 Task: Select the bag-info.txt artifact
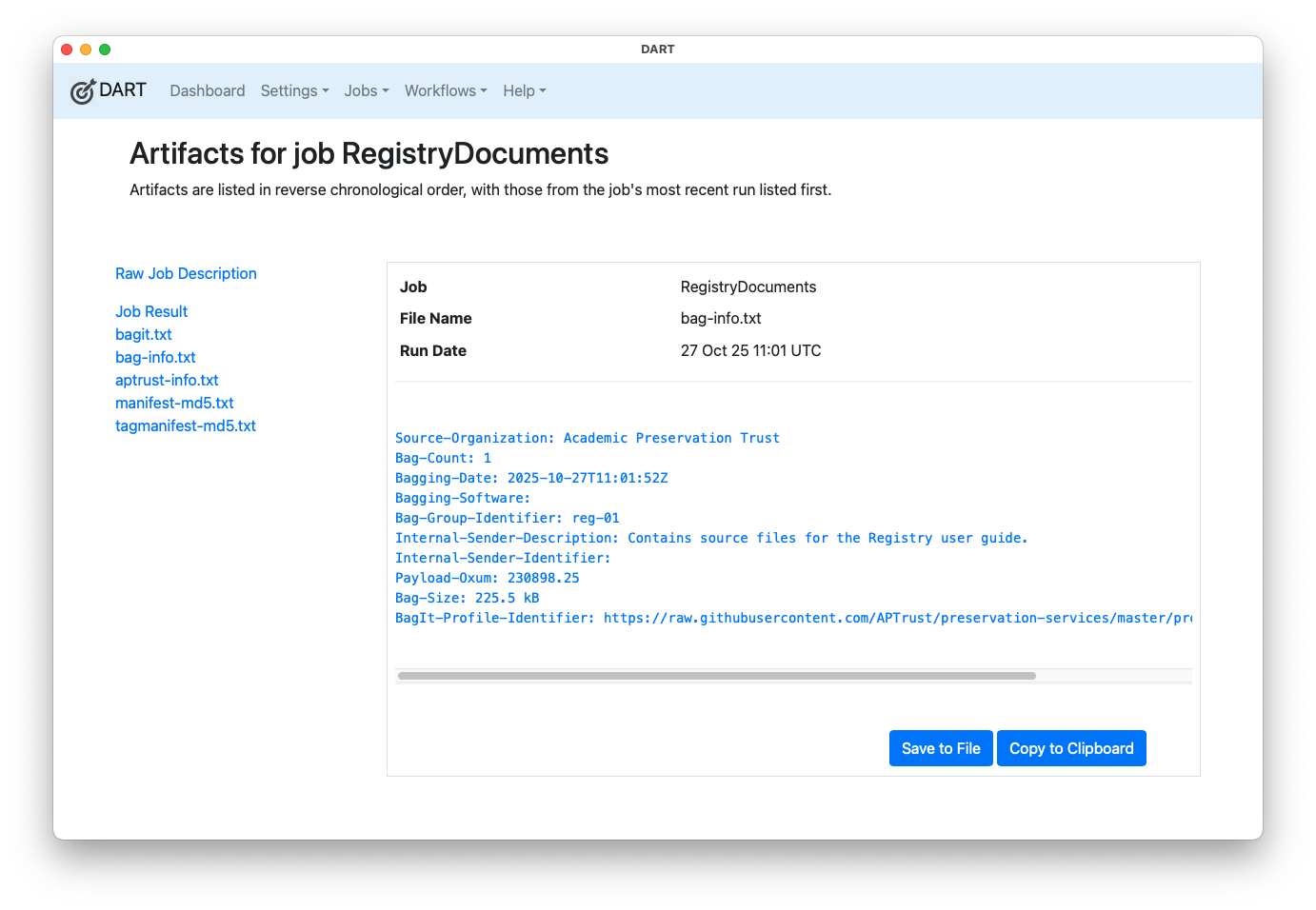(x=155, y=357)
